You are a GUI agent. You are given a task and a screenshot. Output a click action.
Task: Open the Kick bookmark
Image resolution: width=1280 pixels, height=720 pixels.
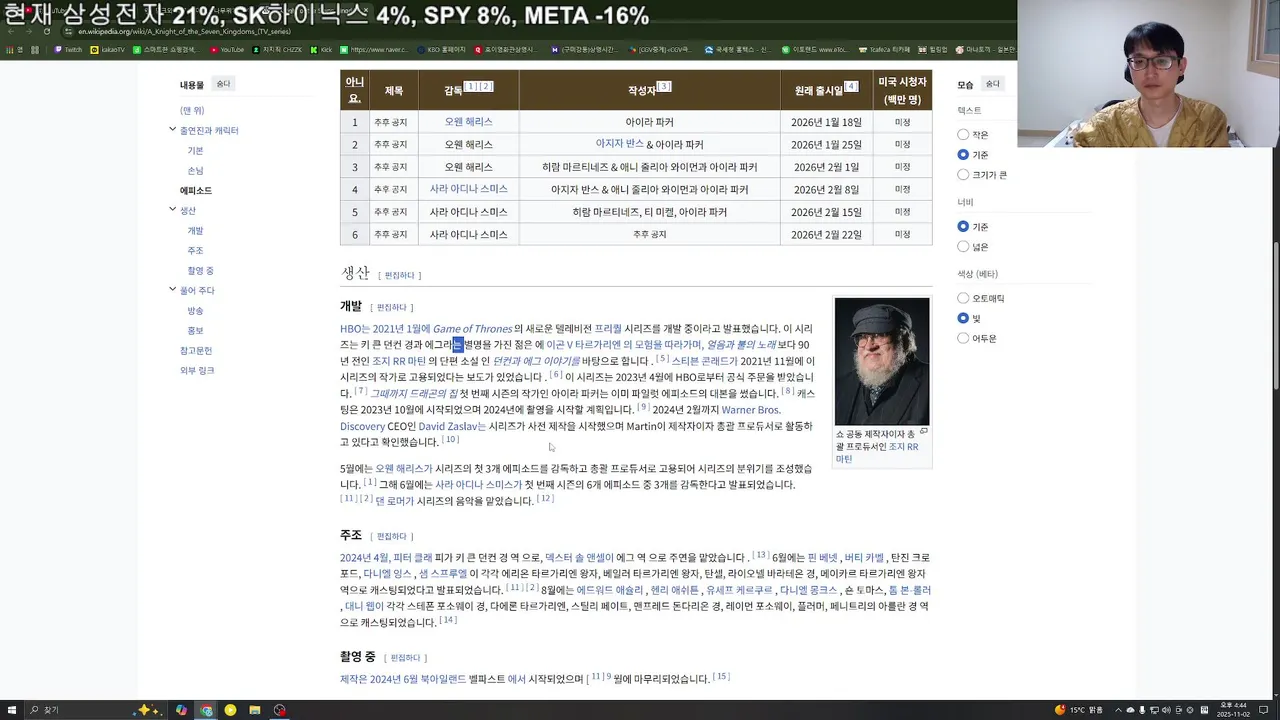(321, 49)
